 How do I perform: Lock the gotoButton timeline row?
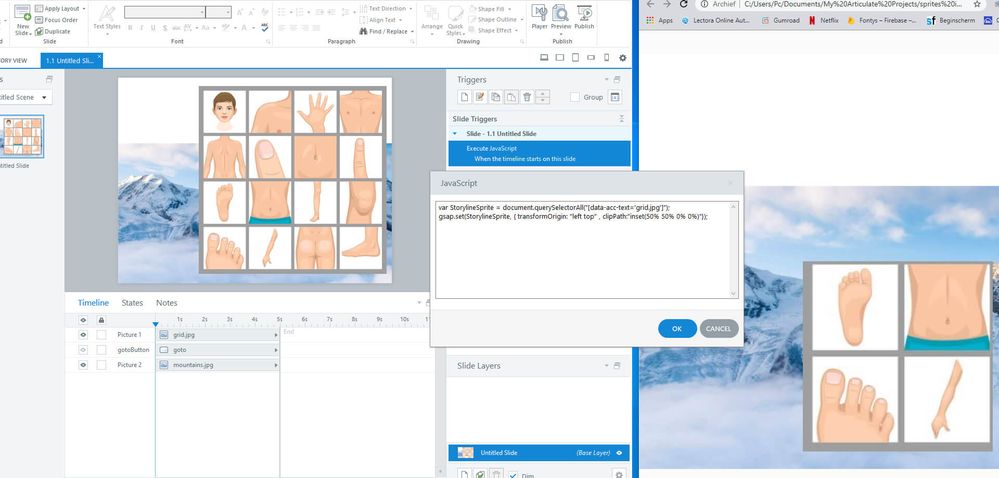pyautogui.click(x=101, y=350)
